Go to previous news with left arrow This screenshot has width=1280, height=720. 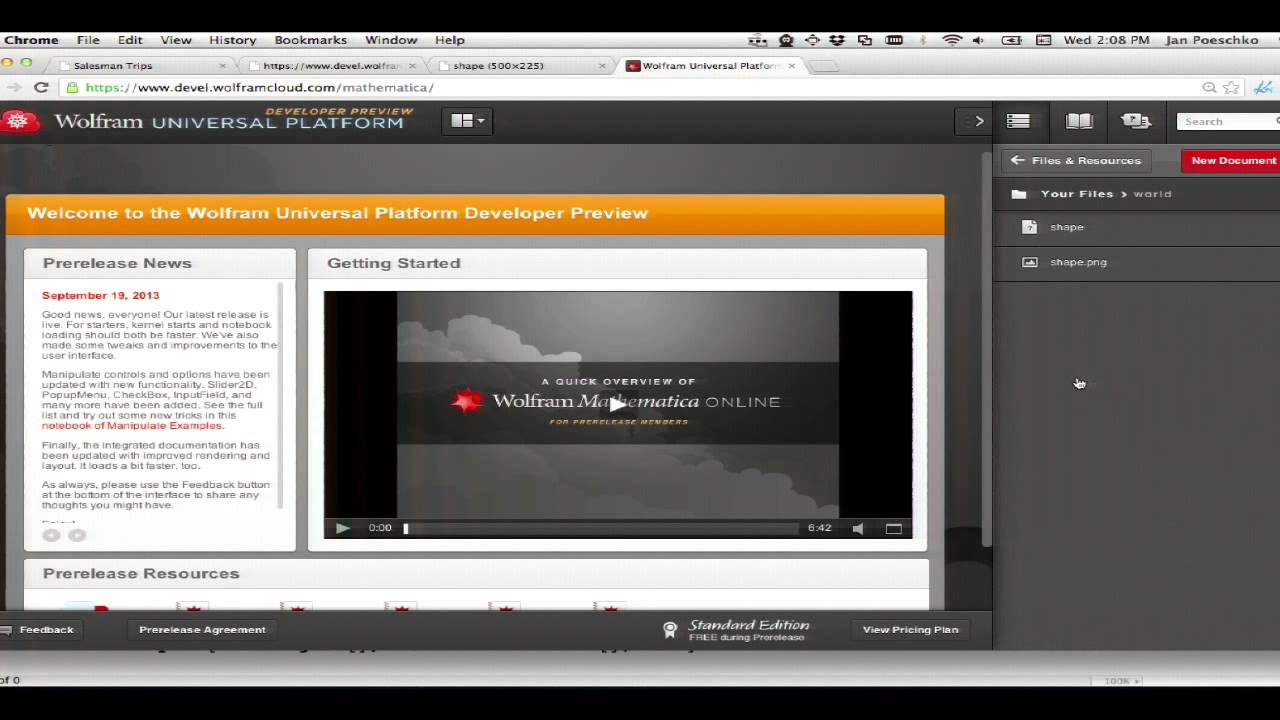(51, 535)
